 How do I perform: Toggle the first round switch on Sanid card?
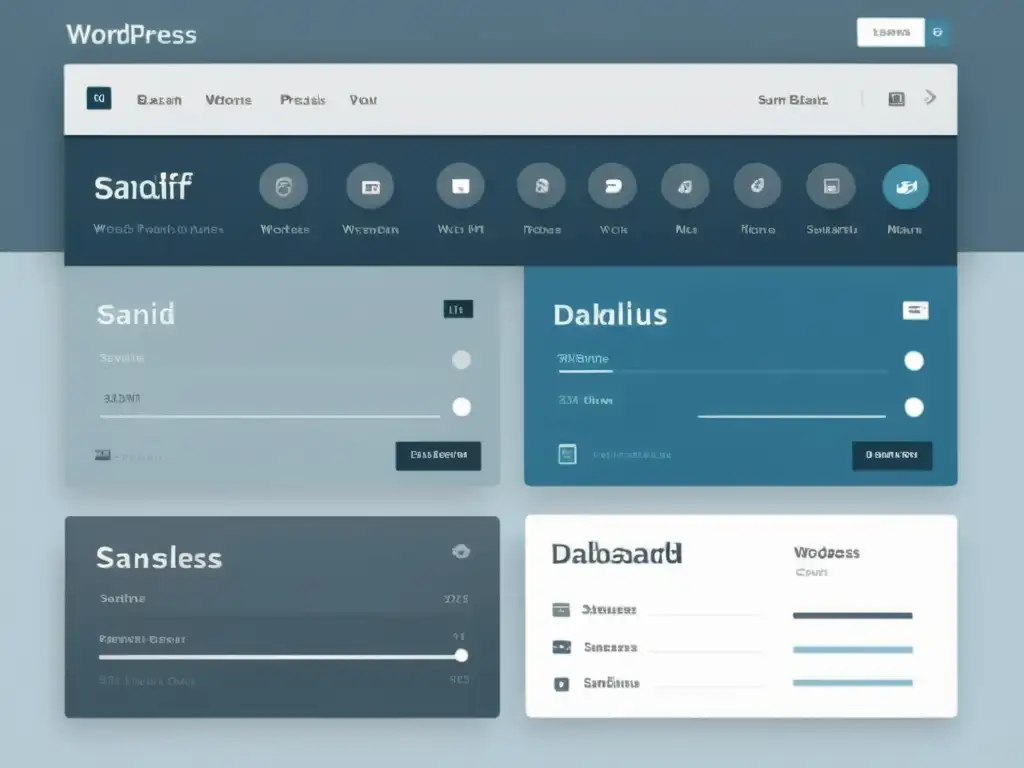[x=461, y=359]
